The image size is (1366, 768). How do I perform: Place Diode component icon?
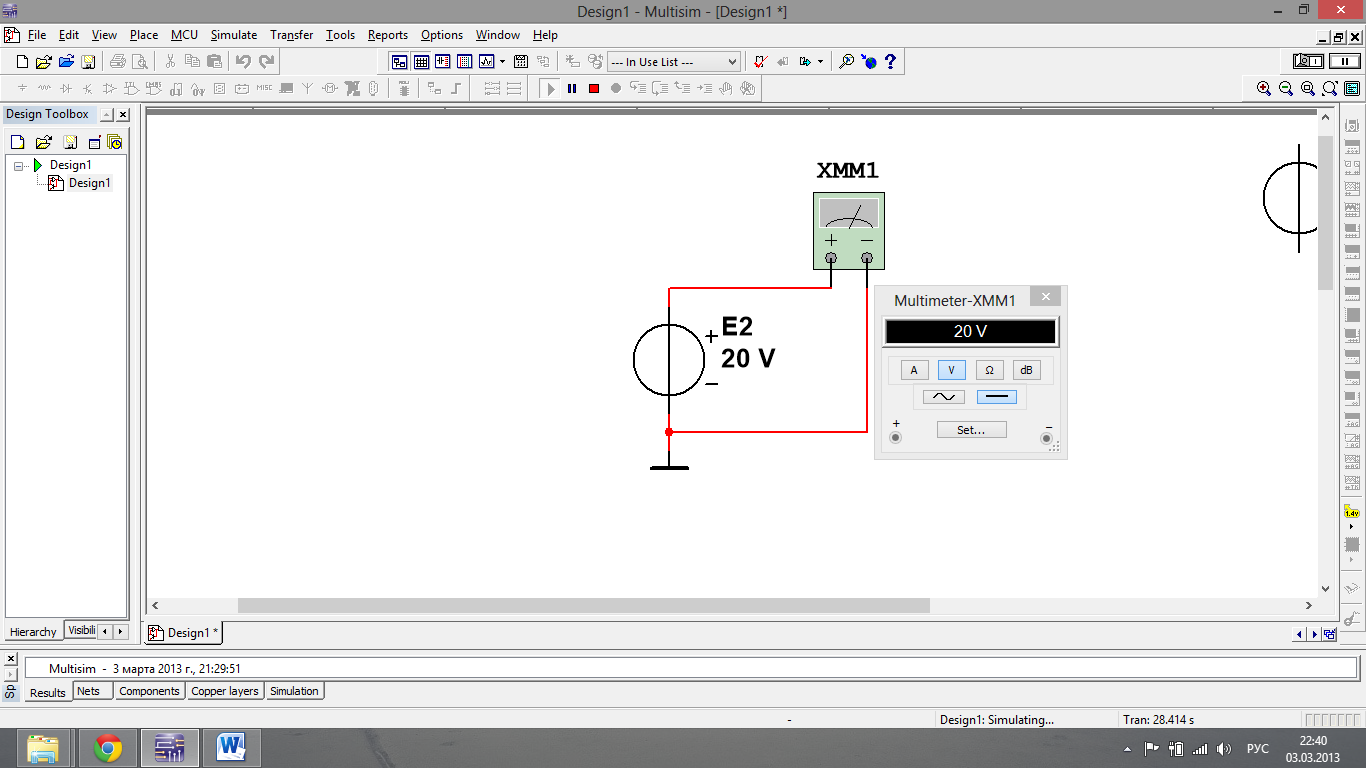[66, 88]
